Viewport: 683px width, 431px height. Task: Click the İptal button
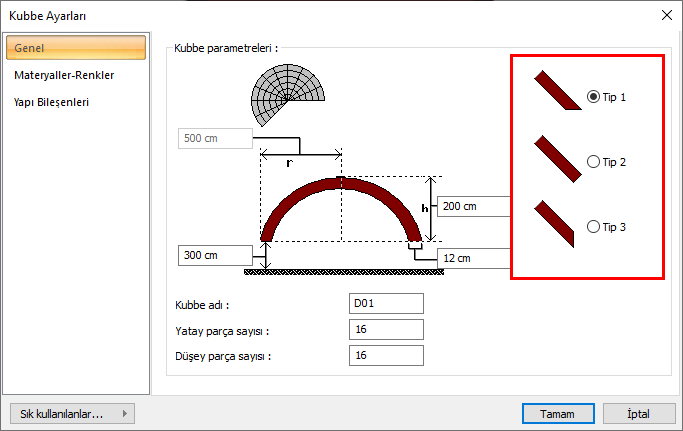tap(639, 414)
